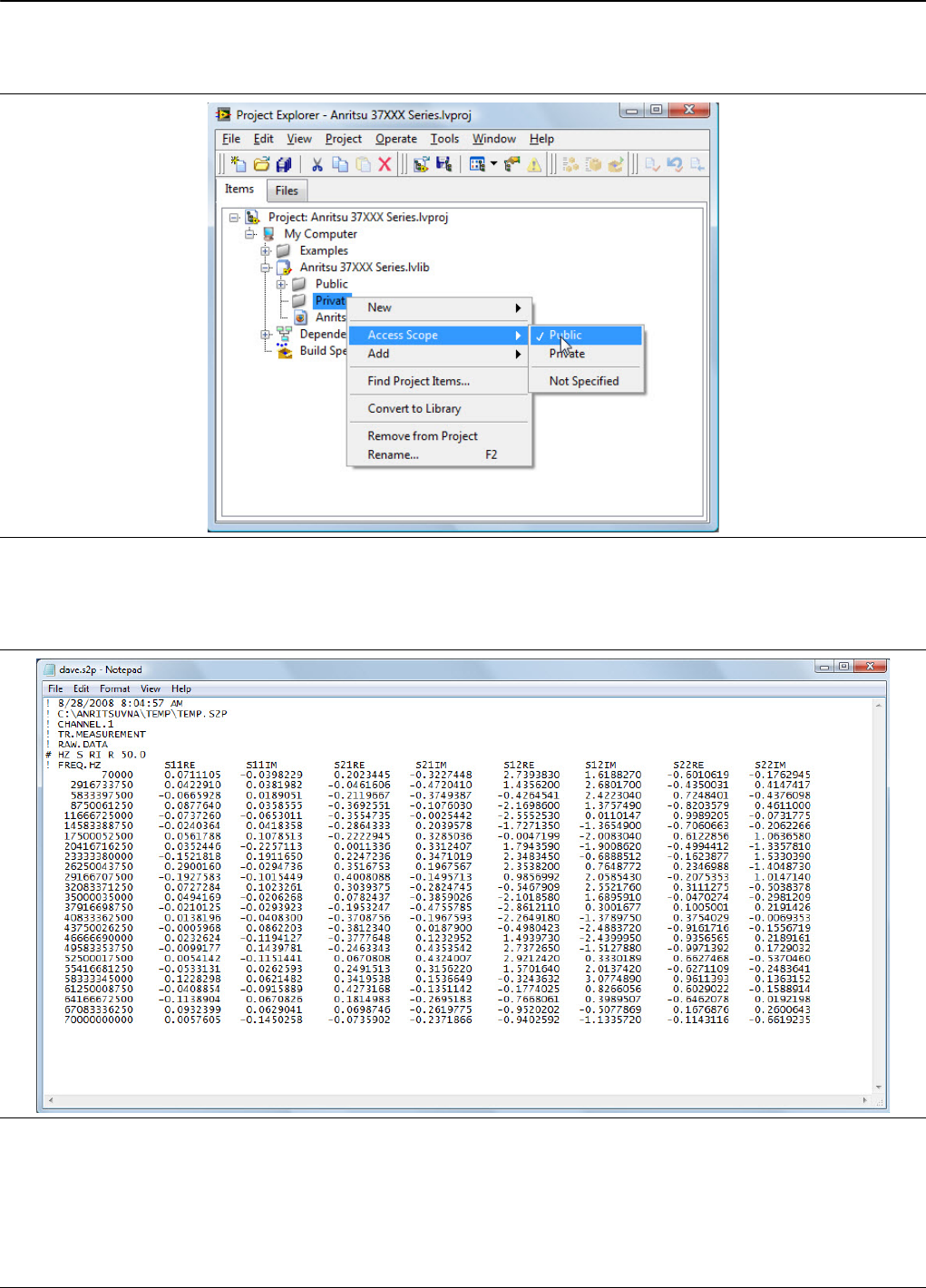Click the Paste clipboard icon
This screenshot has height=1288, width=926.
tap(363, 164)
